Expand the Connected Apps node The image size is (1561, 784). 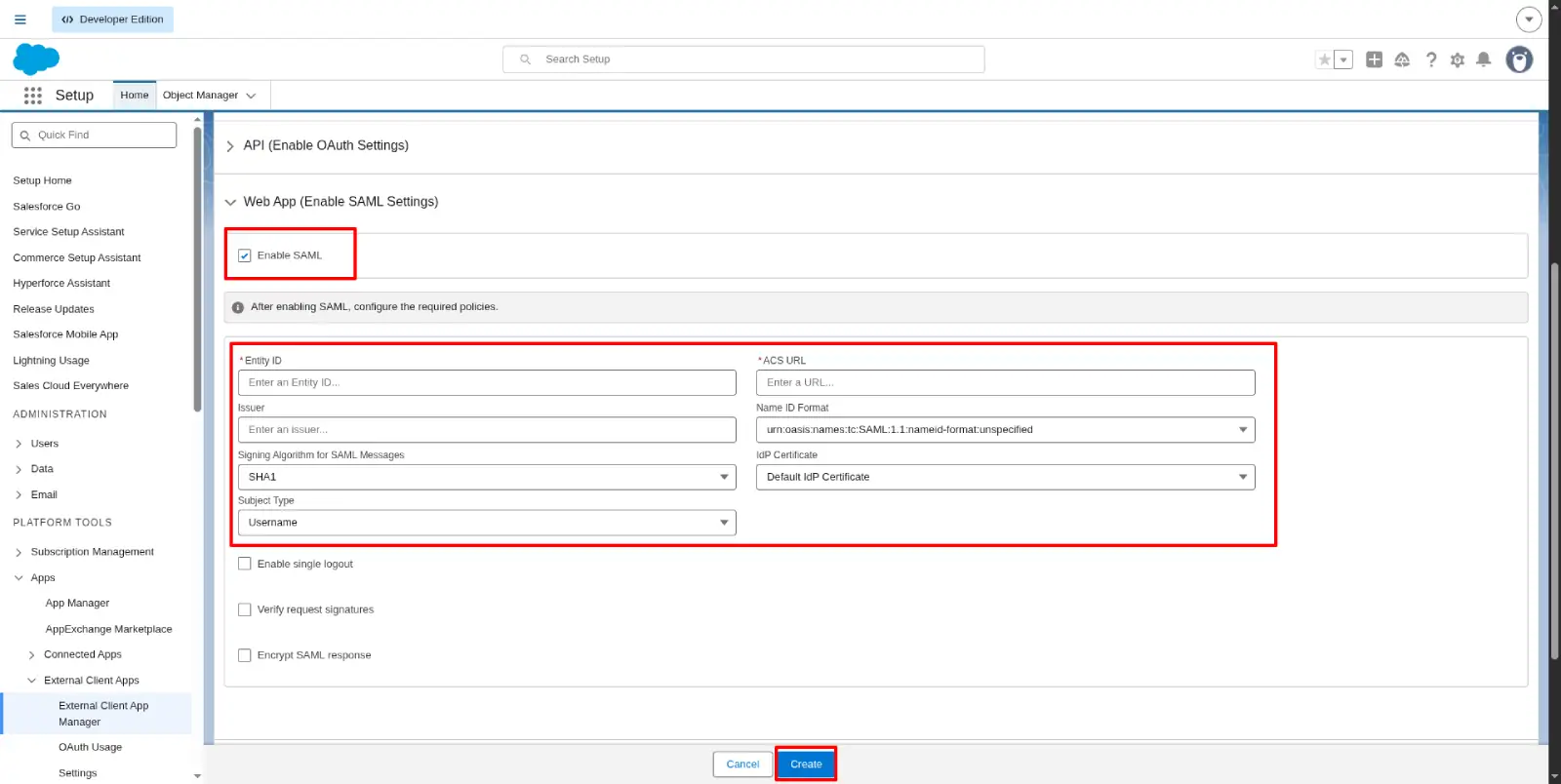32,655
